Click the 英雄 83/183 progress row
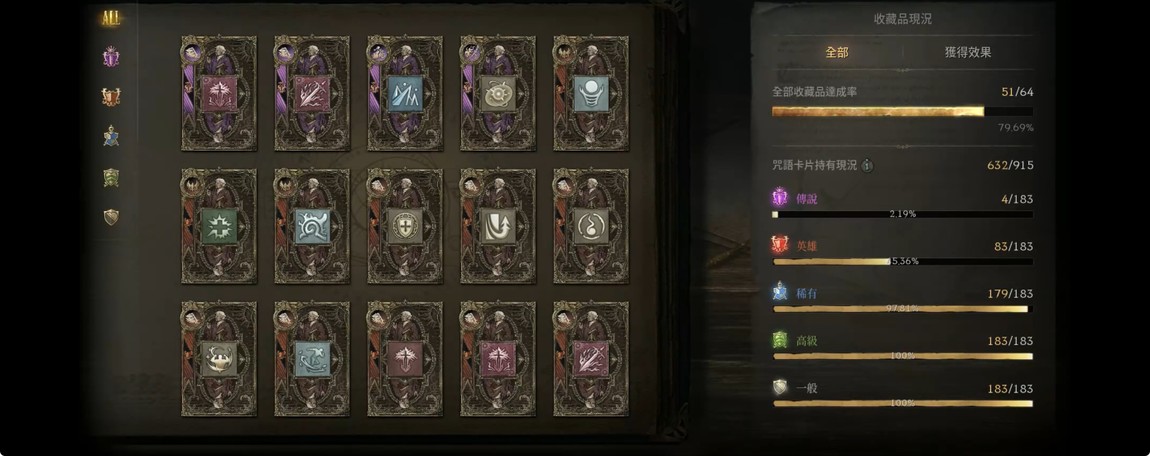The image size is (1150, 456). point(902,253)
